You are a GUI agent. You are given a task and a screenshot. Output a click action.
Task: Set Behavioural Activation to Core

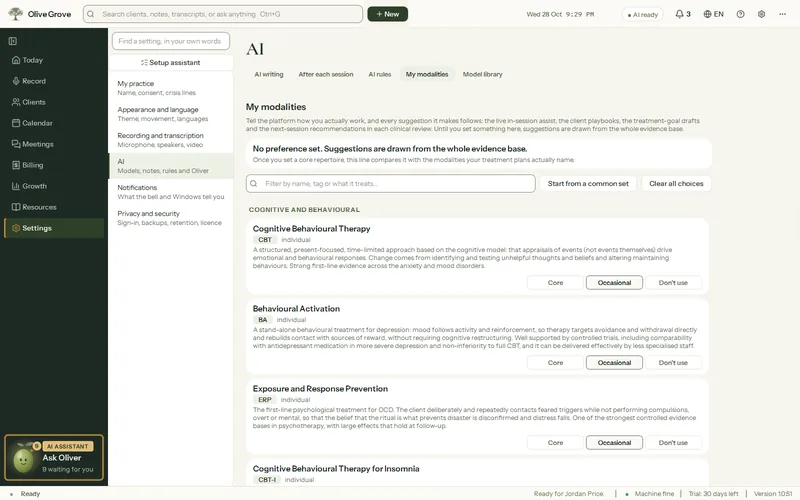click(555, 363)
